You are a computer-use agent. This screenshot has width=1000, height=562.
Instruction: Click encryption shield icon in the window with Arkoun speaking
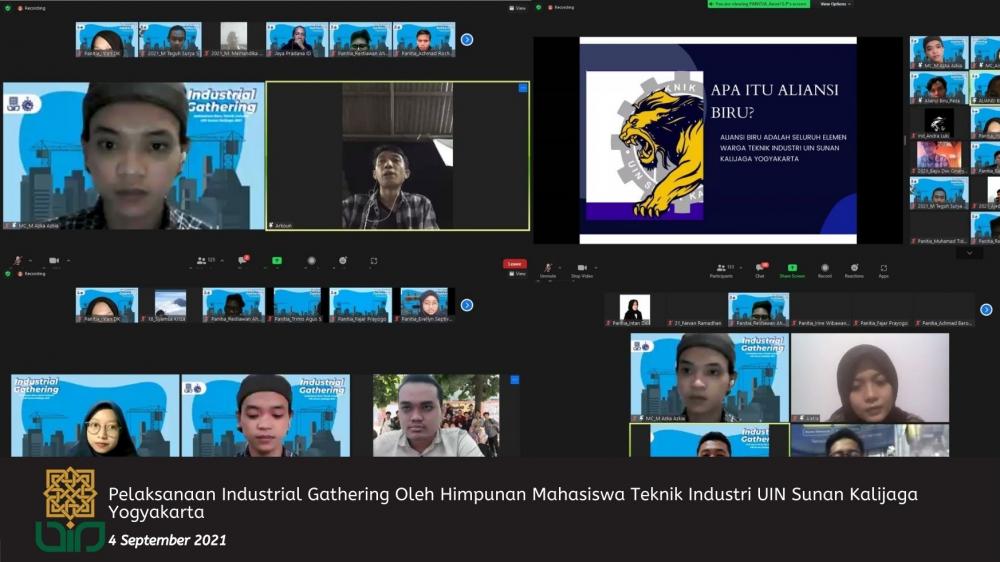tap(8, 8)
